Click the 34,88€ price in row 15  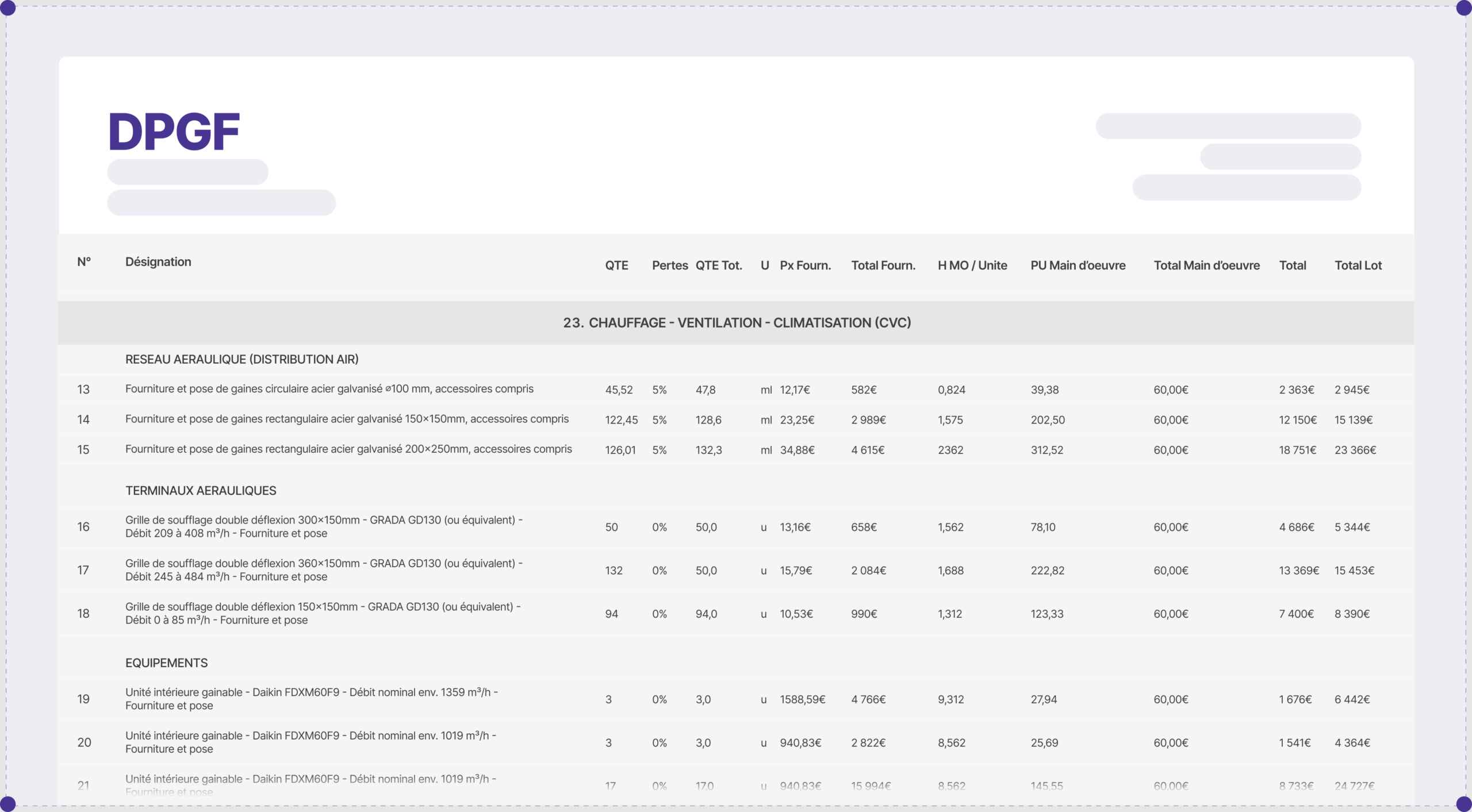coord(797,450)
